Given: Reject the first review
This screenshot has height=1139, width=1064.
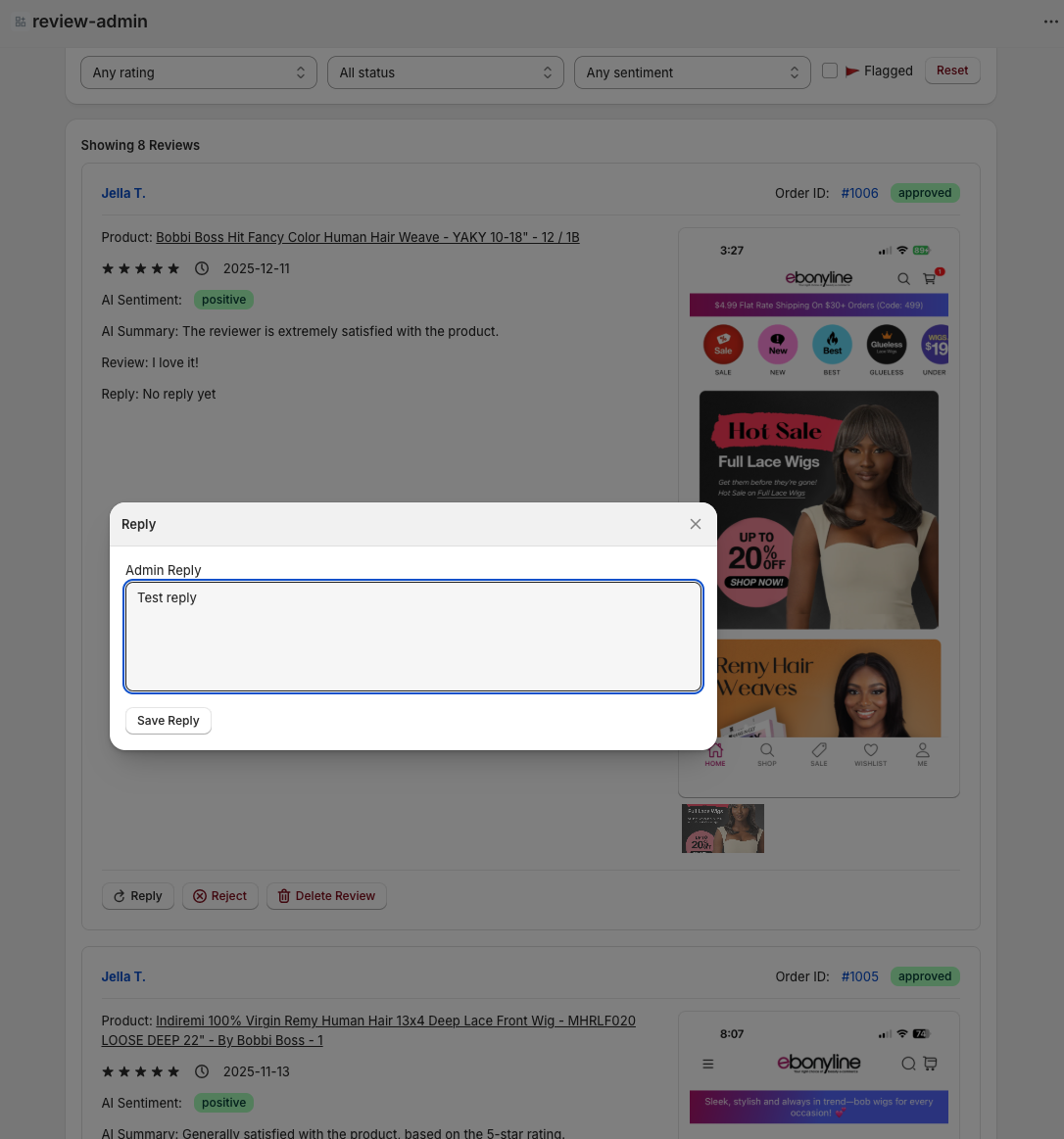Looking at the screenshot, I should pos(220,896).
